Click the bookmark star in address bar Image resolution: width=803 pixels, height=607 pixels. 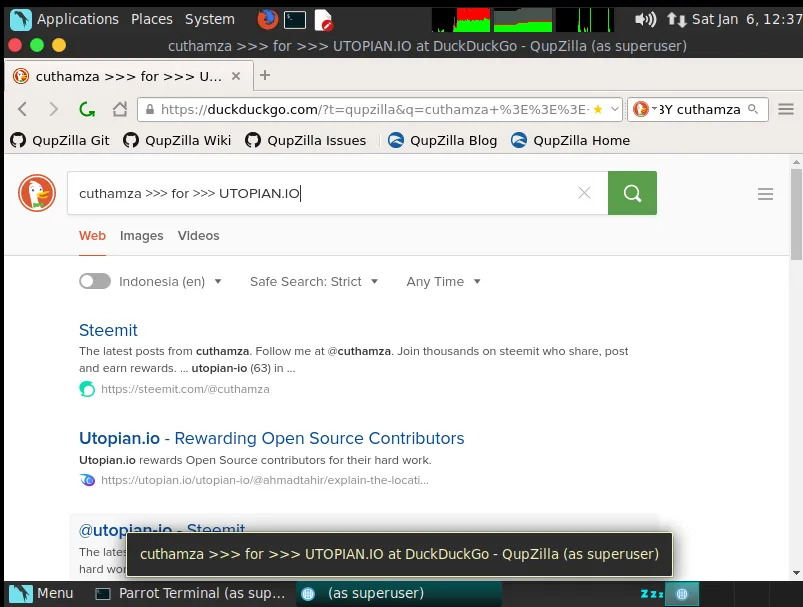click(598, 109)
